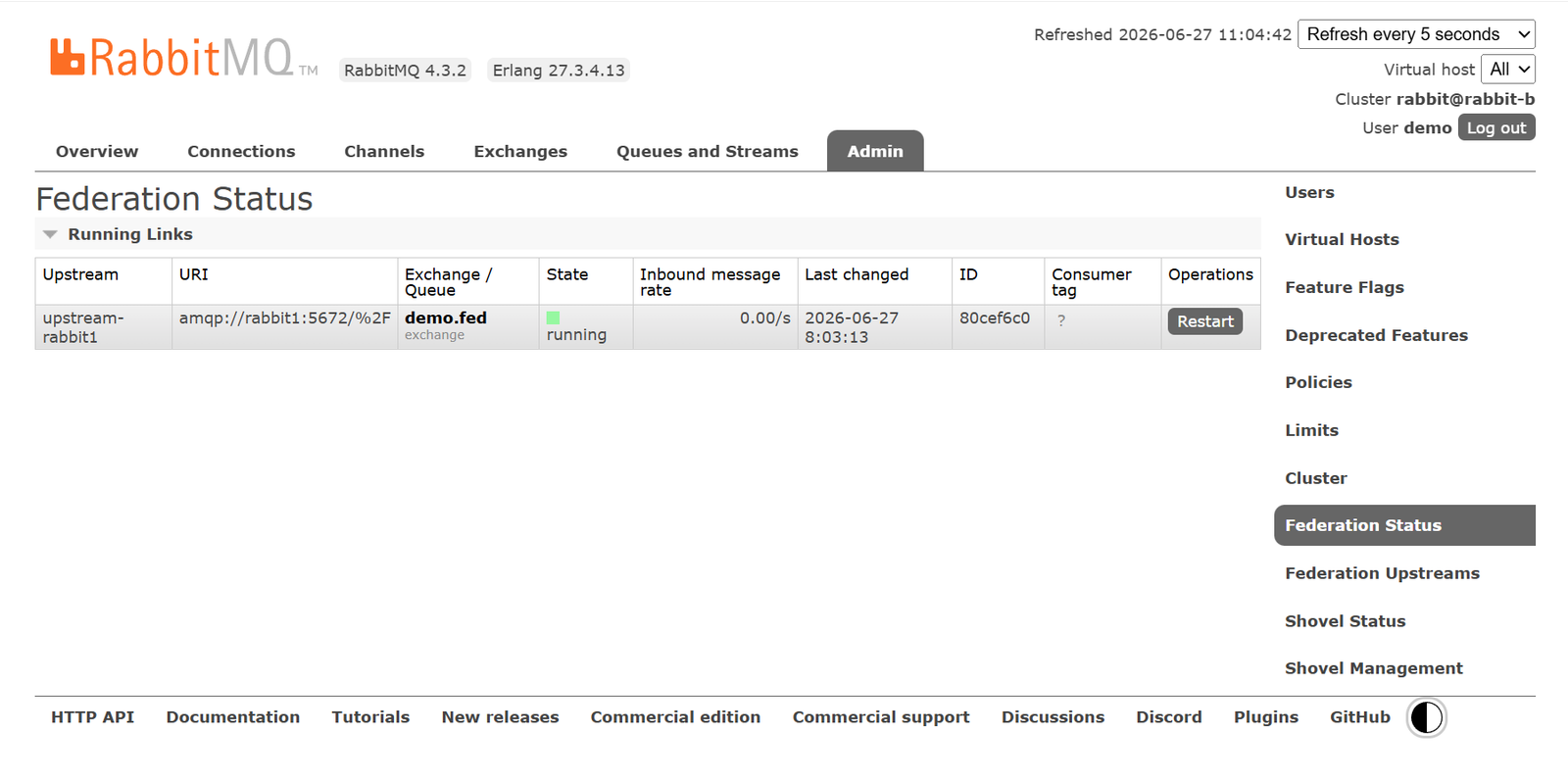Screen dimensions: 1568x783
Task: Open the Virtual host dropdown
Action: (1508, 70)
